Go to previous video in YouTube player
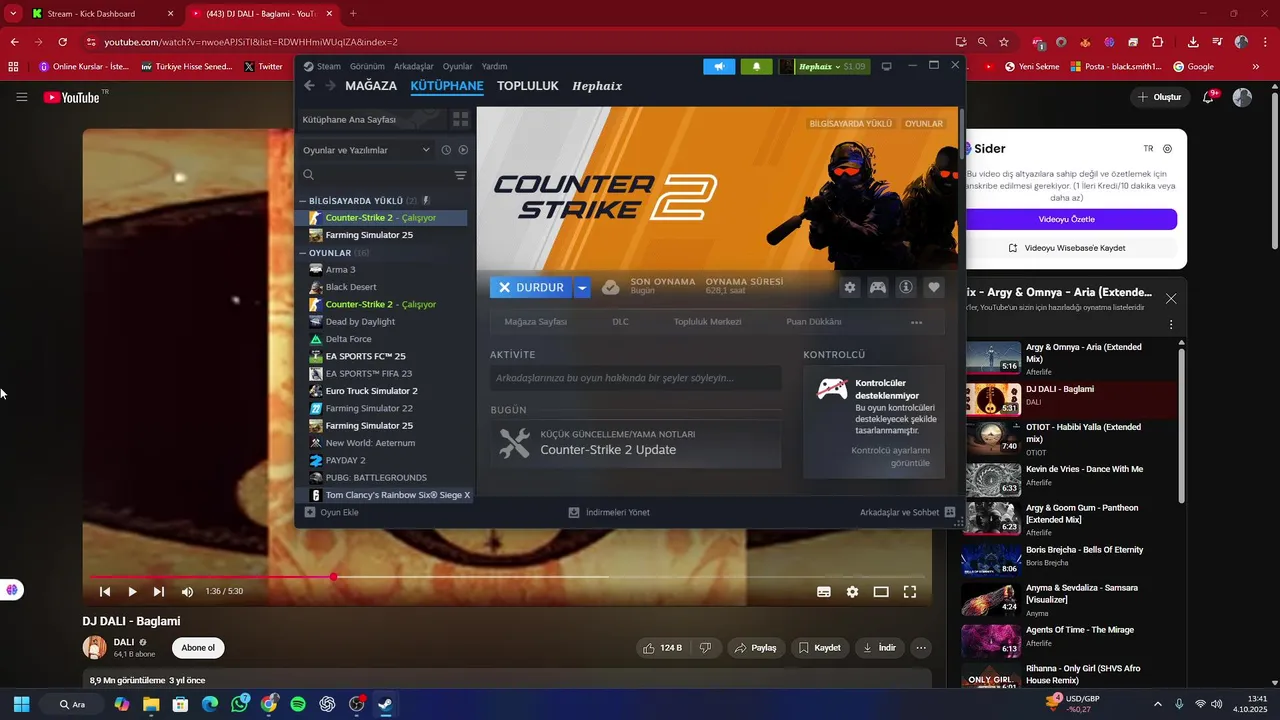 105,592
